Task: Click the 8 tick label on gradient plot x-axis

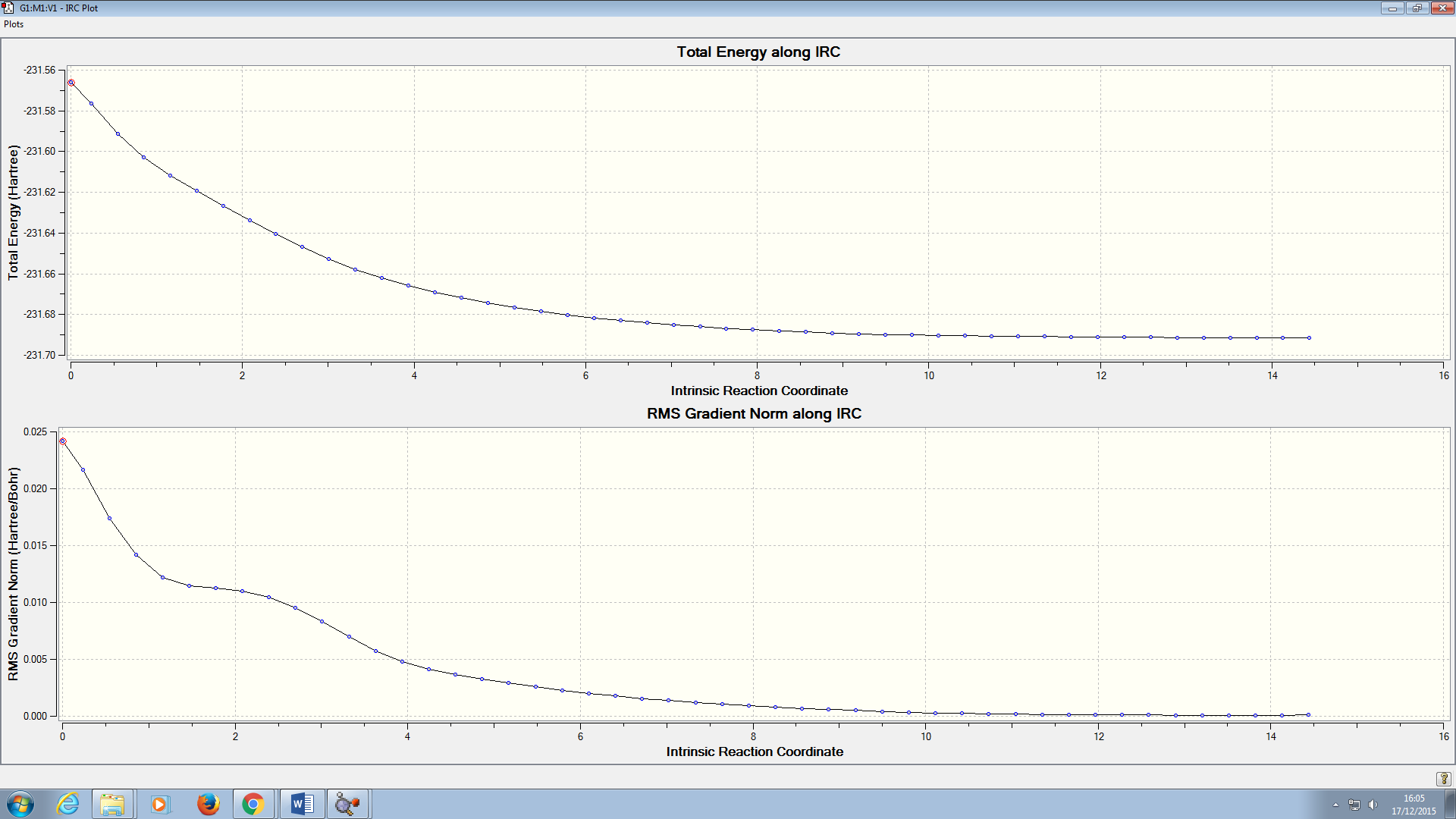Action: (753, 736)
